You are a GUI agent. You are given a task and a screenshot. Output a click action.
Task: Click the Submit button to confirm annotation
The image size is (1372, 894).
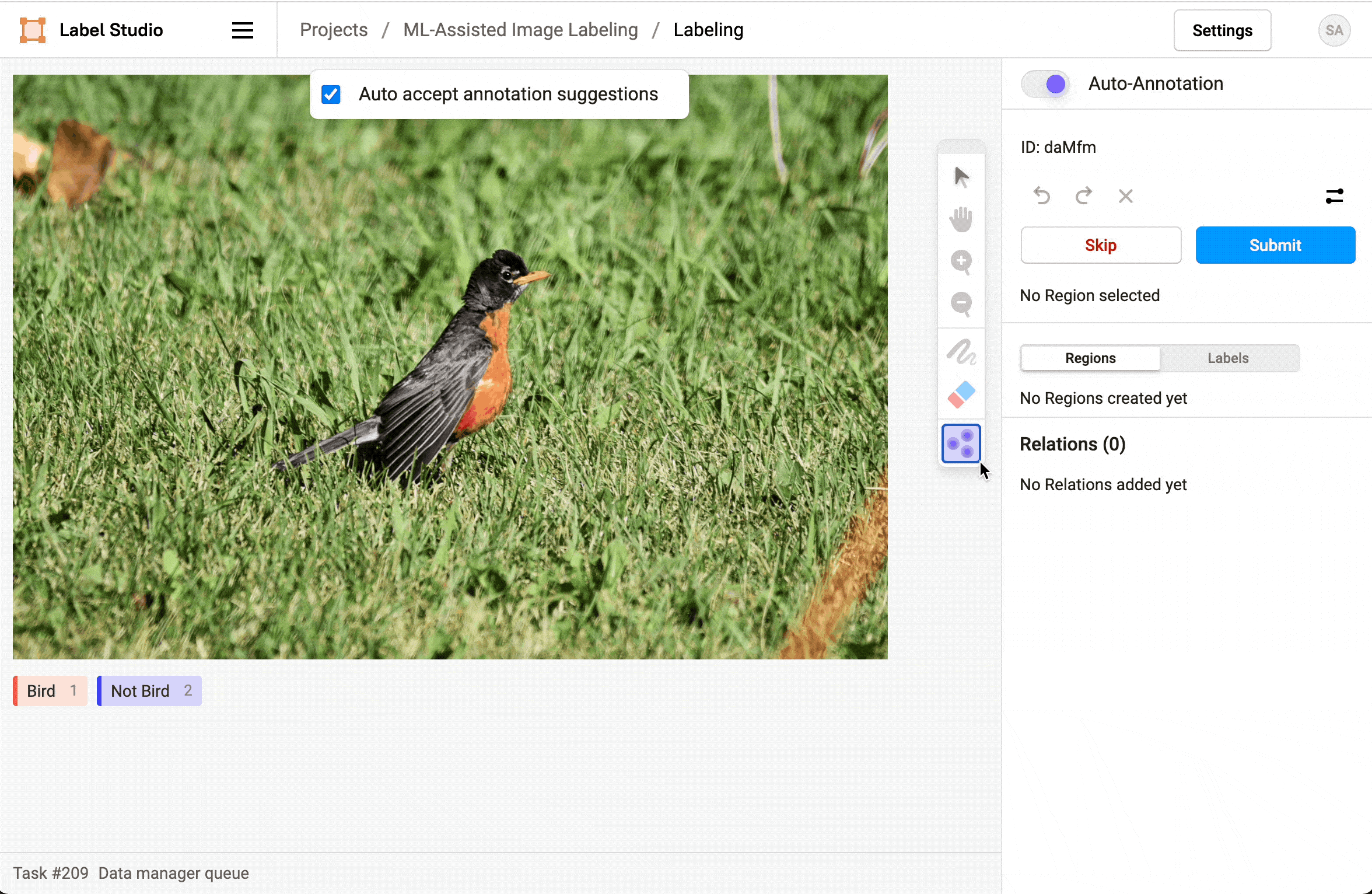pyautogui.click(x=1275, y=245)
